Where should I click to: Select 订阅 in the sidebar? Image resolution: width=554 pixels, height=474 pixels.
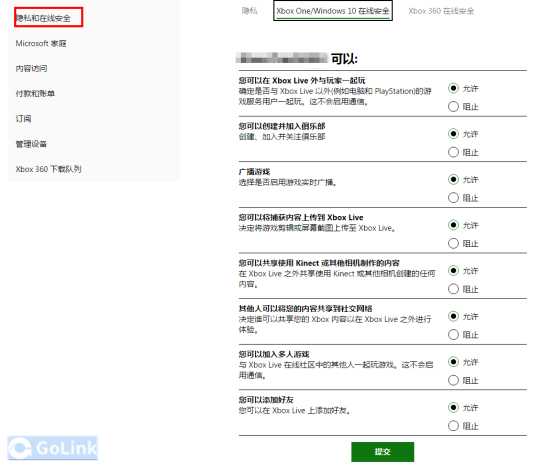tap(23, 119)
